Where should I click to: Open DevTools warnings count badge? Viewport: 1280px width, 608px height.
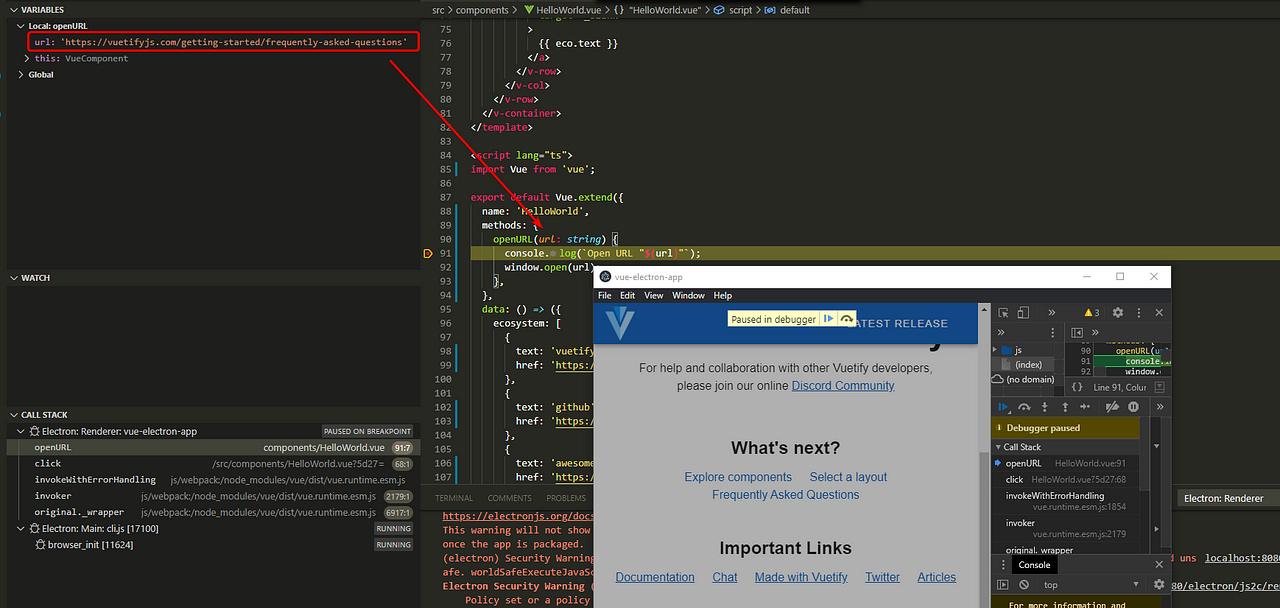tap(1092, 313)
